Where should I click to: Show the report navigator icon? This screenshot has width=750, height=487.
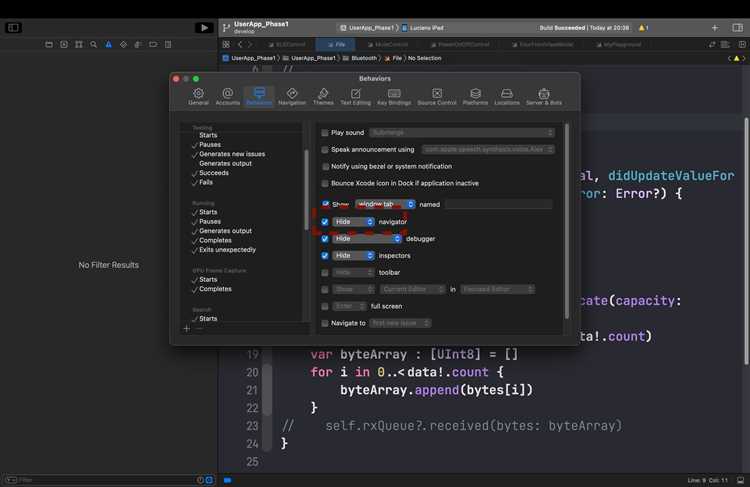(168, 44)
